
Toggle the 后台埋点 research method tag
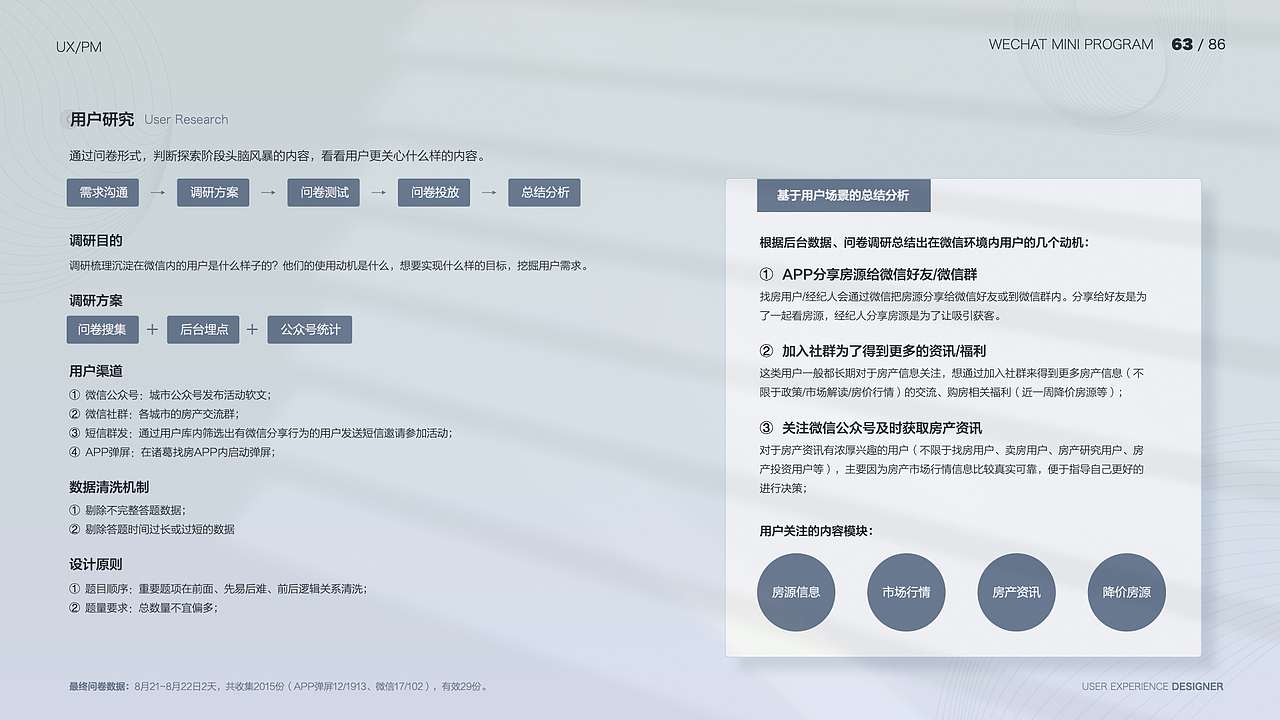(x=203, y=329)
